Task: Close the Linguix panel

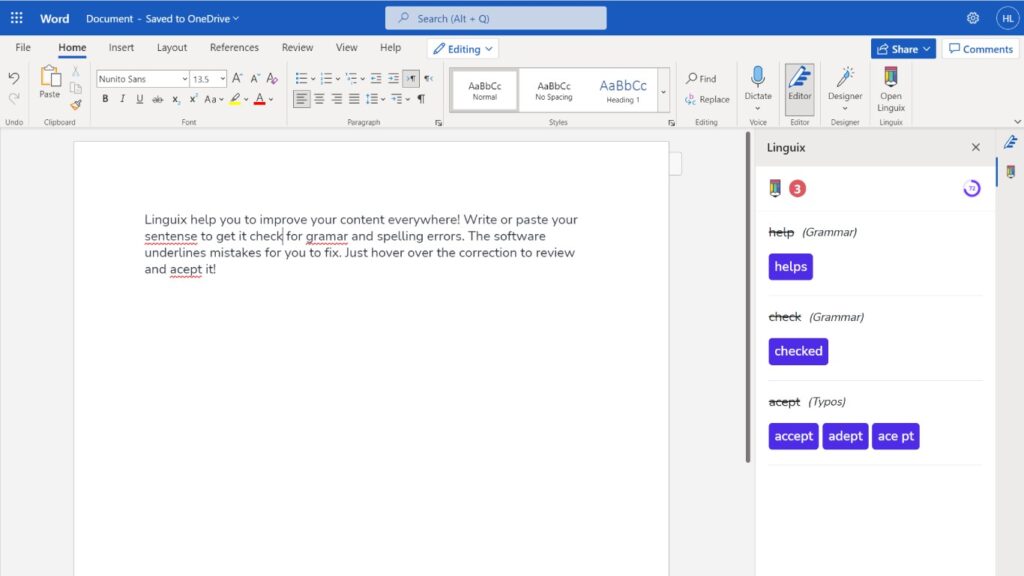Action: 975,147
